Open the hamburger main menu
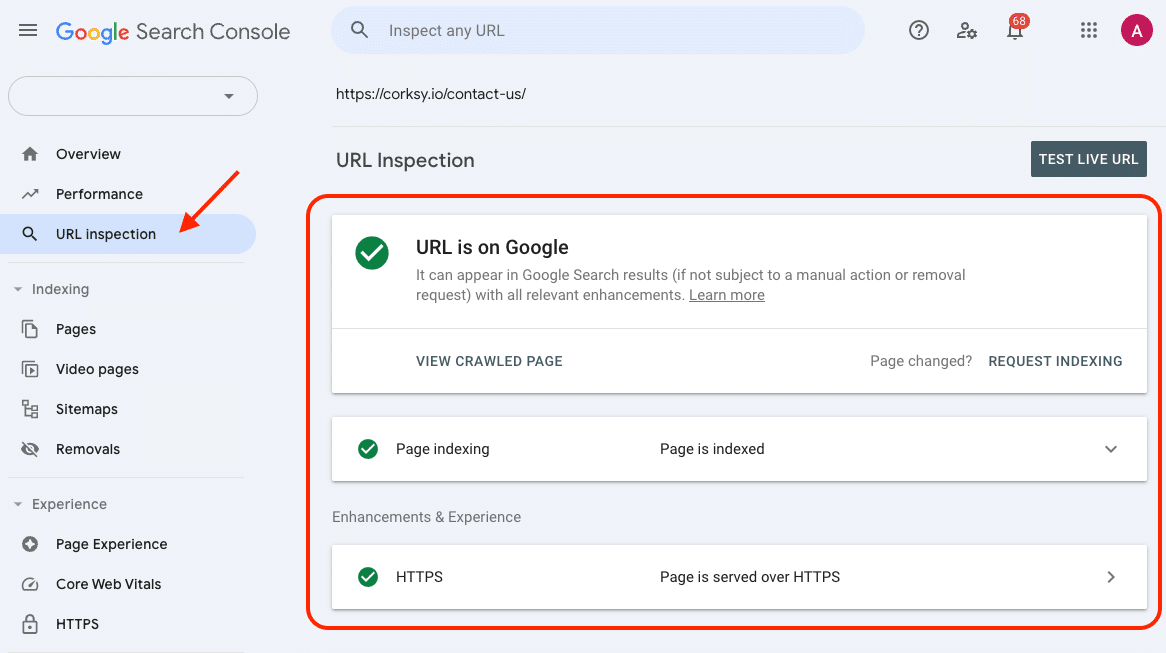 click(28, 31)
